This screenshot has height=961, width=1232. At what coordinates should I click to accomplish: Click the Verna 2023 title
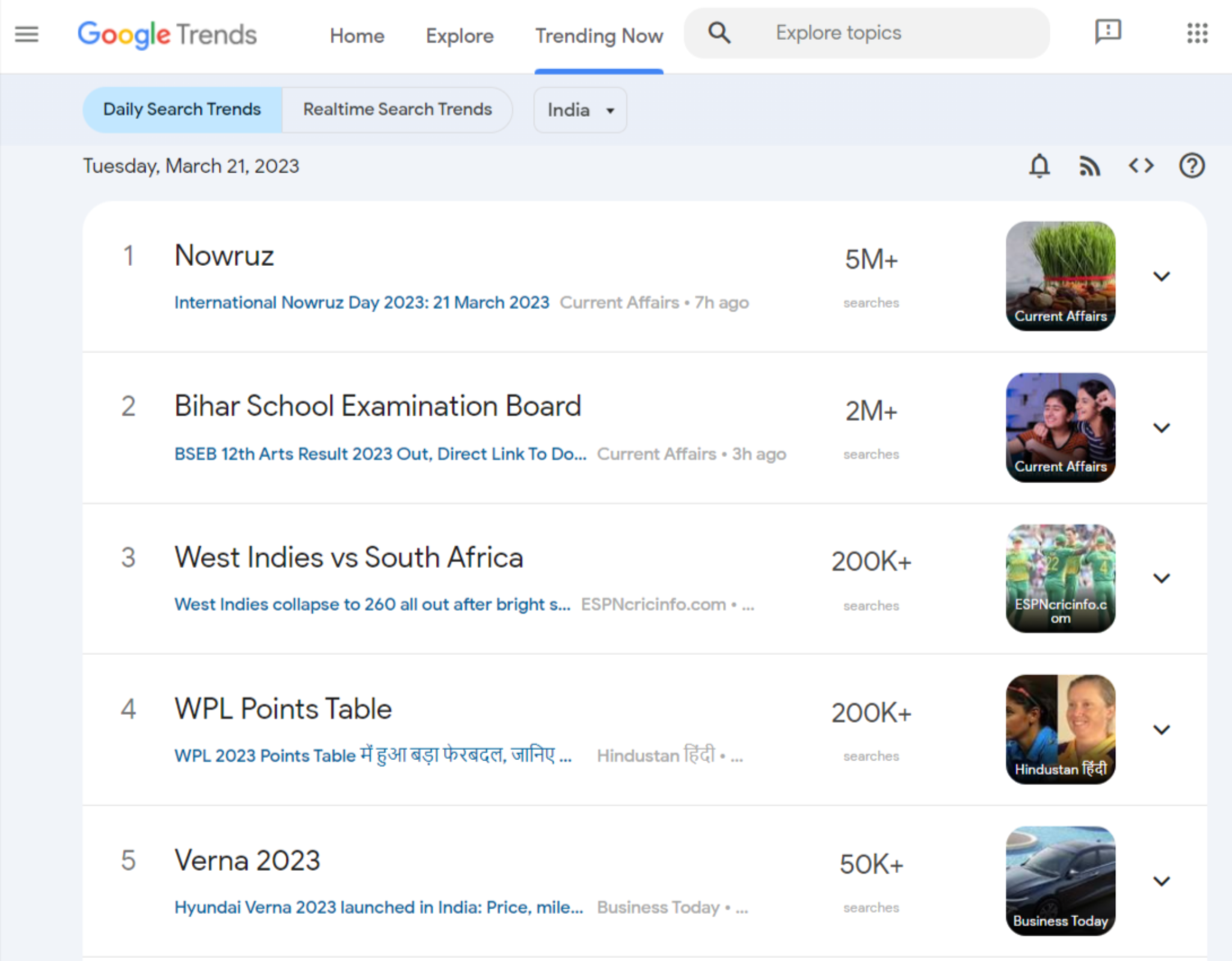247,861
